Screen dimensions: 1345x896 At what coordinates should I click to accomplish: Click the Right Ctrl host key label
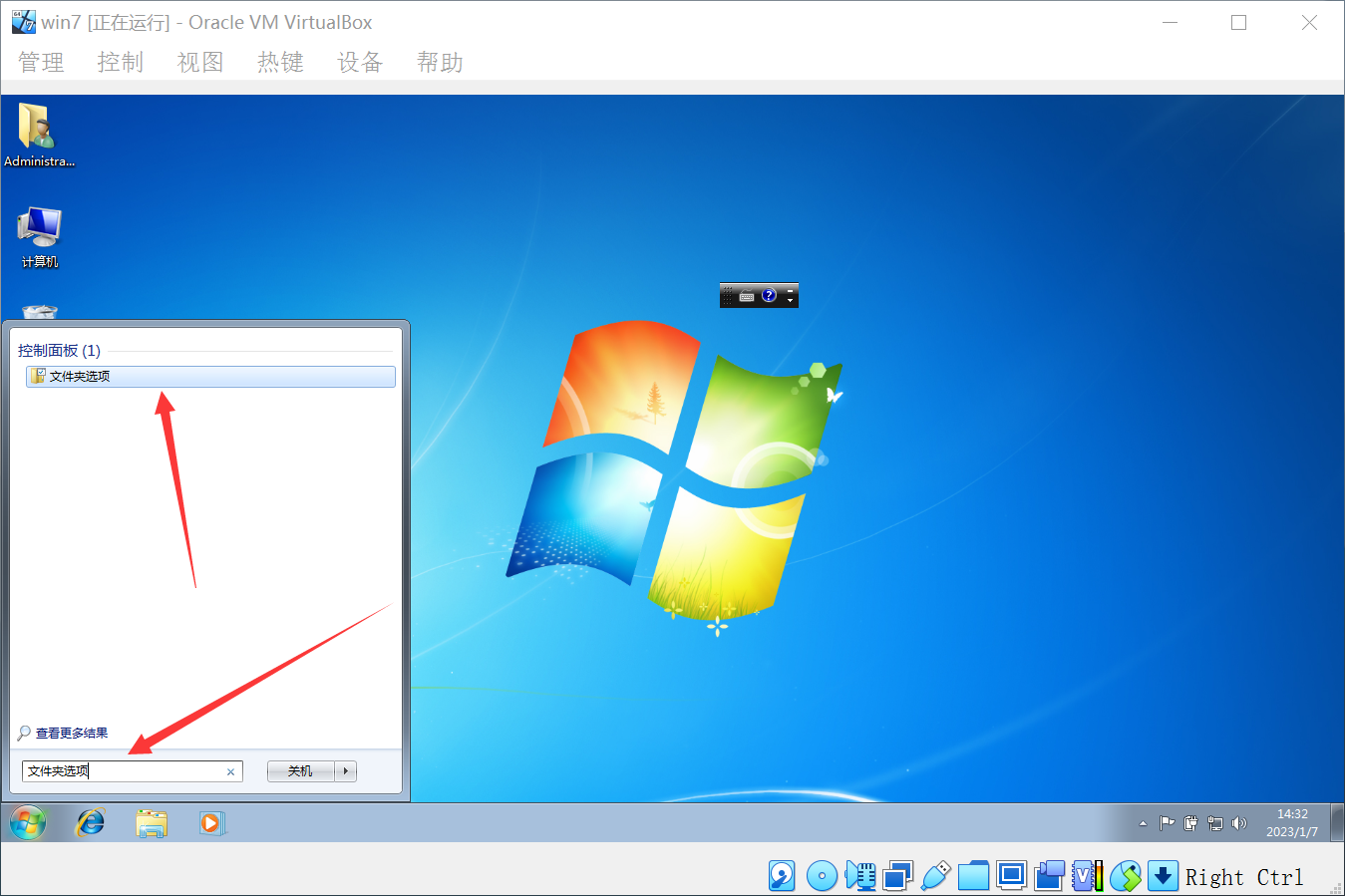1244,877
